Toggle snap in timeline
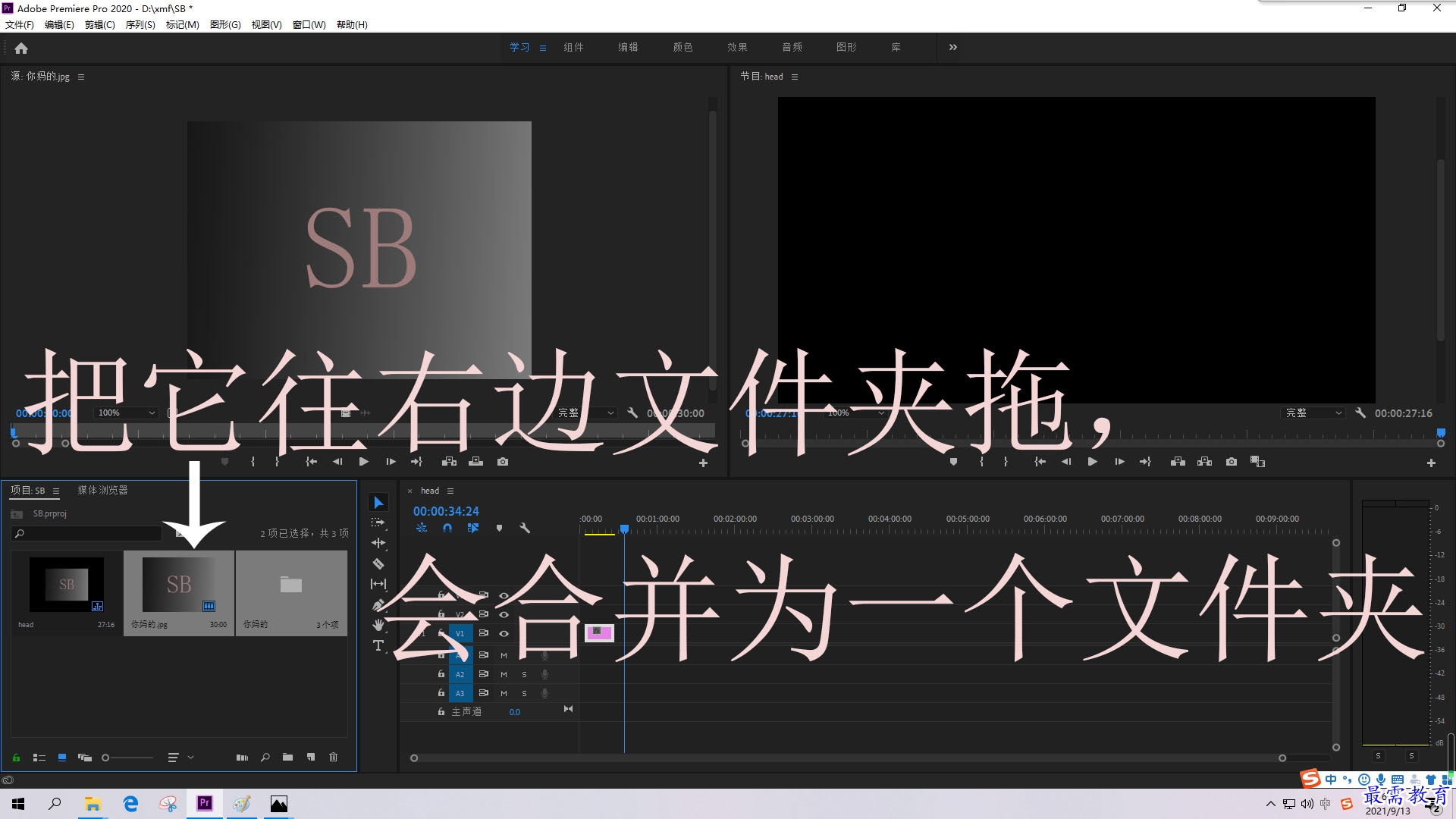This screenshot has height=819, width=1456. [447, 528]
